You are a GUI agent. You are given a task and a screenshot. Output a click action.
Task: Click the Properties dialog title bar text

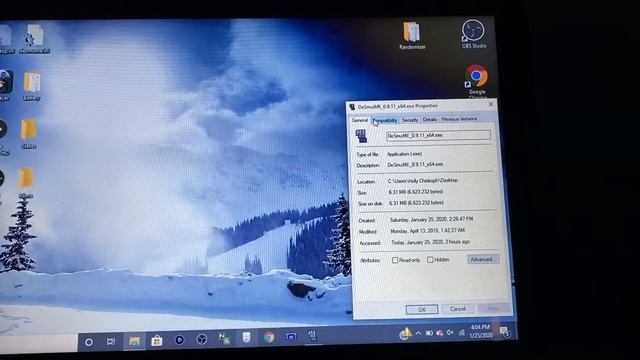(x=398, y=106)
